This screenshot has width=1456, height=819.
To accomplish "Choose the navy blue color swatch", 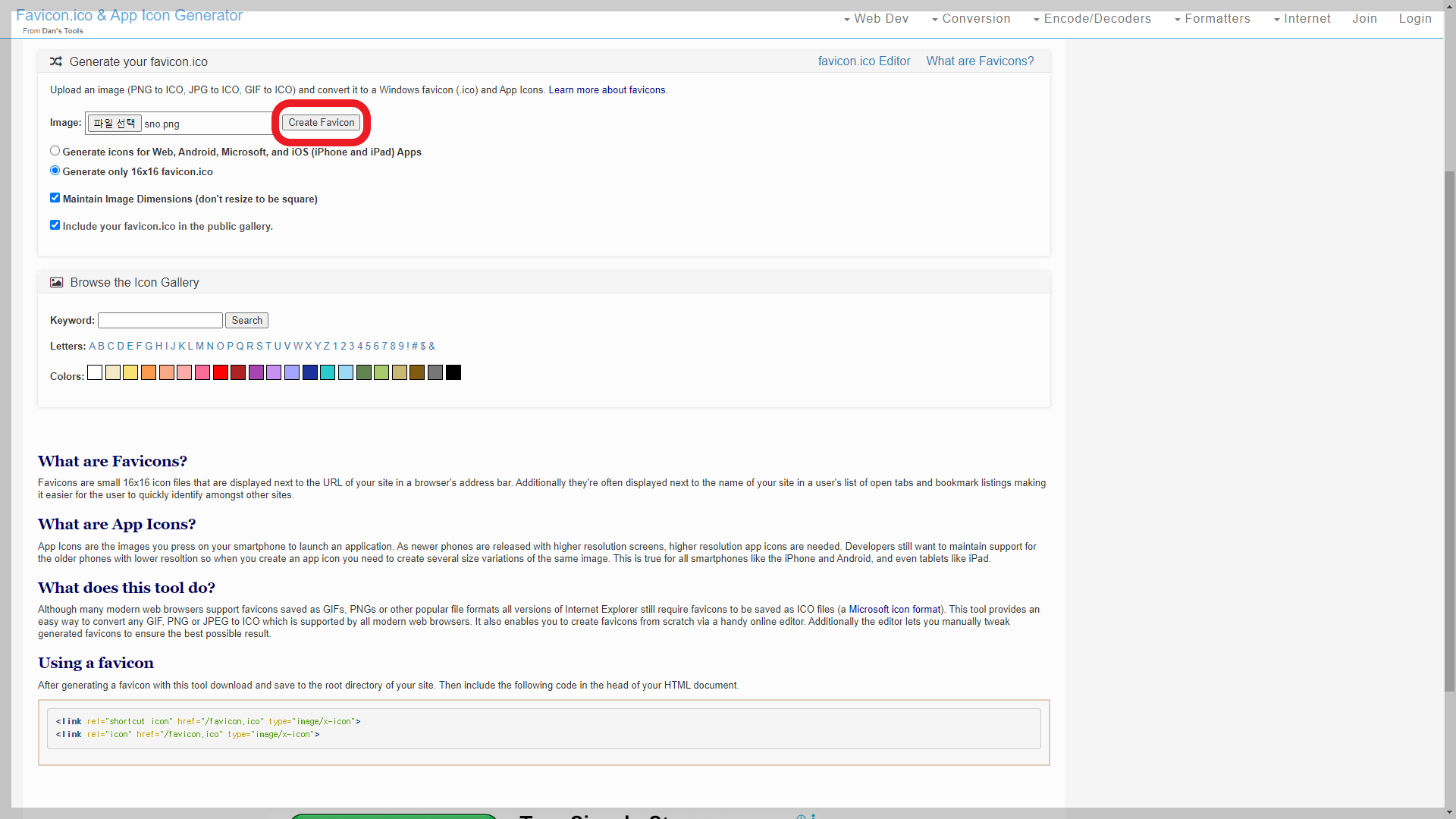I will (310, 372).
